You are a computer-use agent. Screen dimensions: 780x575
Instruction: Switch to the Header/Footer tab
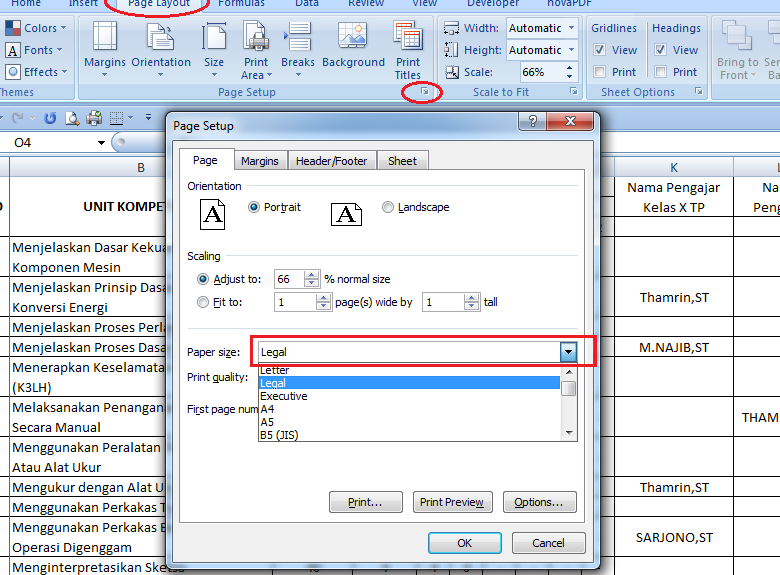(331, 161)
